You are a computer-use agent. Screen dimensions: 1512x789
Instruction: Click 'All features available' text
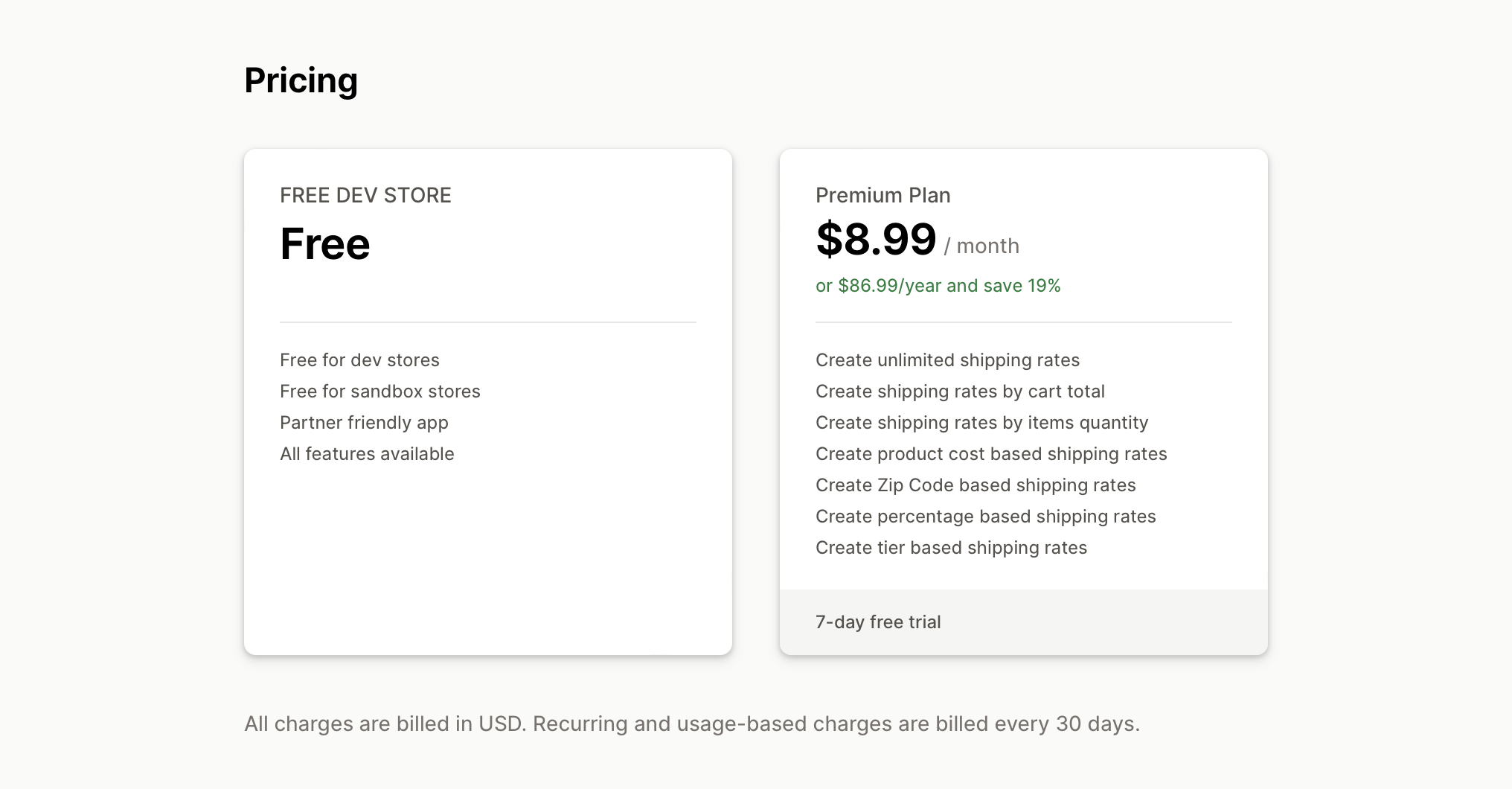(x=367, y=453)
